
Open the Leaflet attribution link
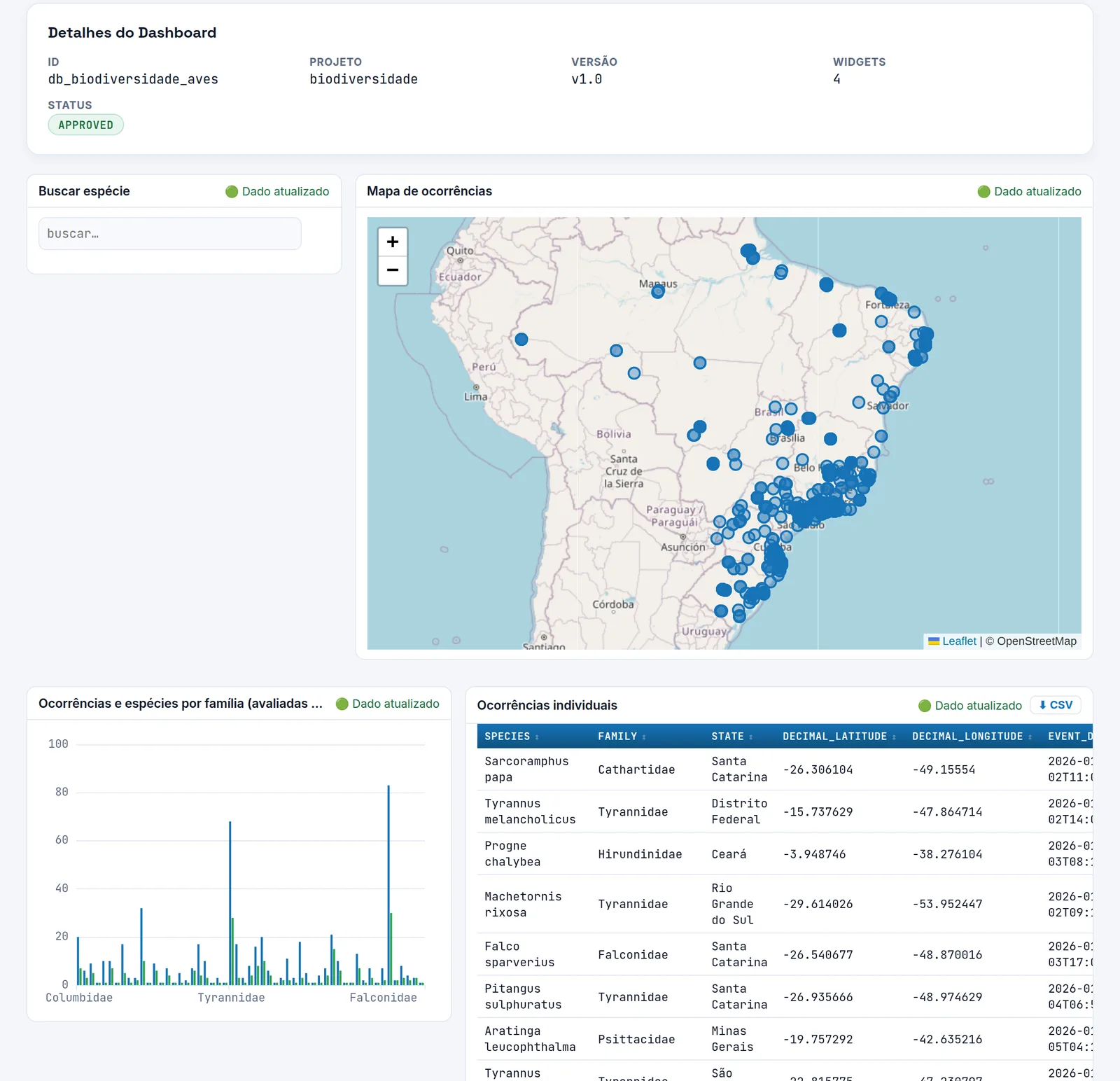pyautogui.click(x=959, y=641)
